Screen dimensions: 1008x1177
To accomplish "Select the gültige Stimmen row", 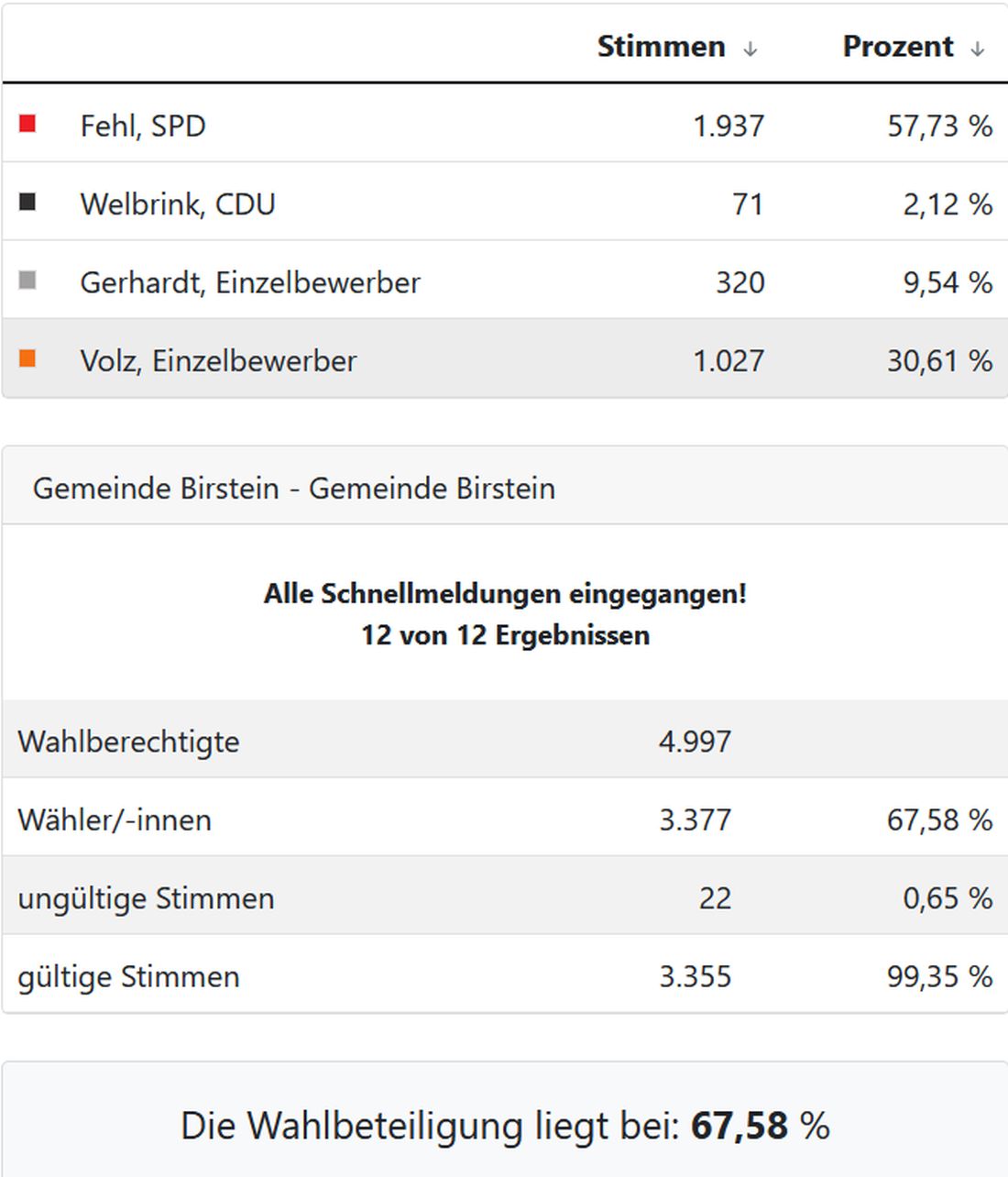I will coord(367,976).
